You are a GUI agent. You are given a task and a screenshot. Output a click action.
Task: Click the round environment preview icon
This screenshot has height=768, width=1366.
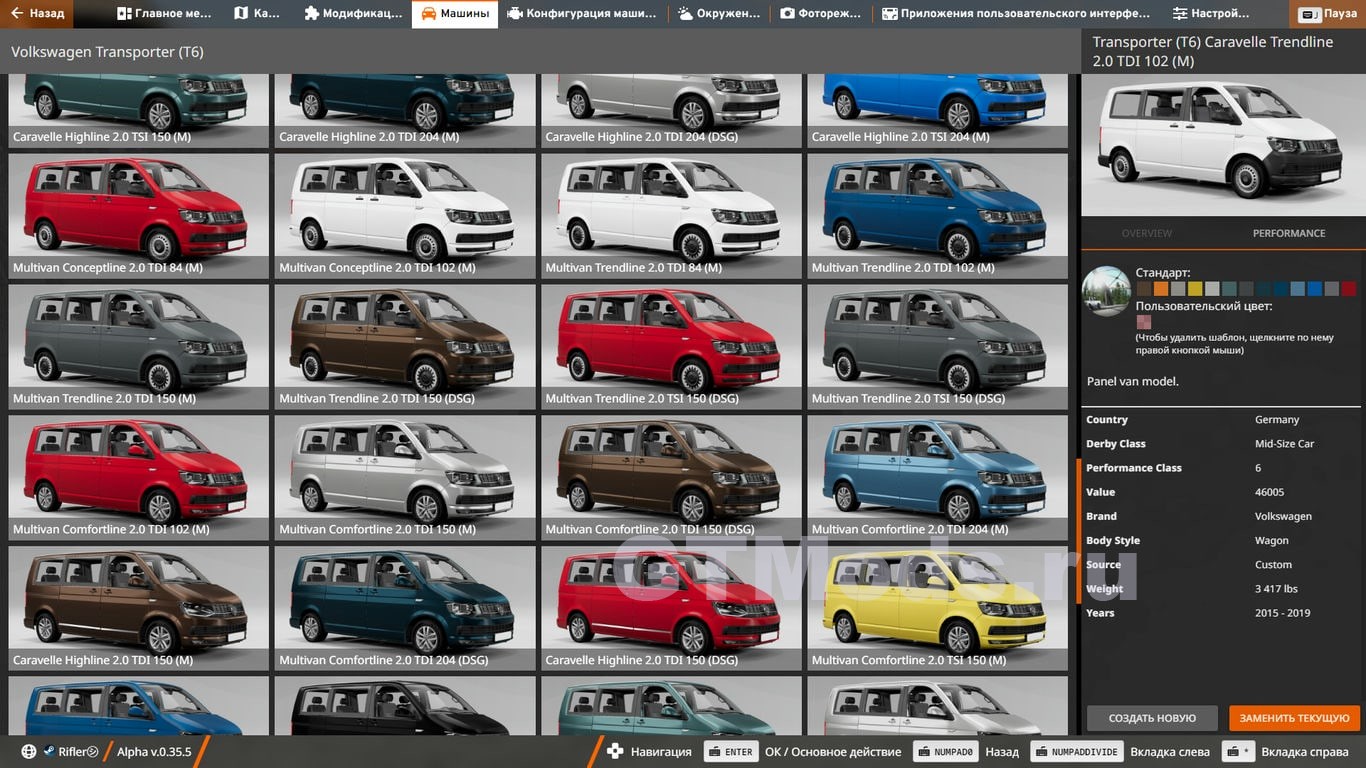click(x=1107, y=291)
